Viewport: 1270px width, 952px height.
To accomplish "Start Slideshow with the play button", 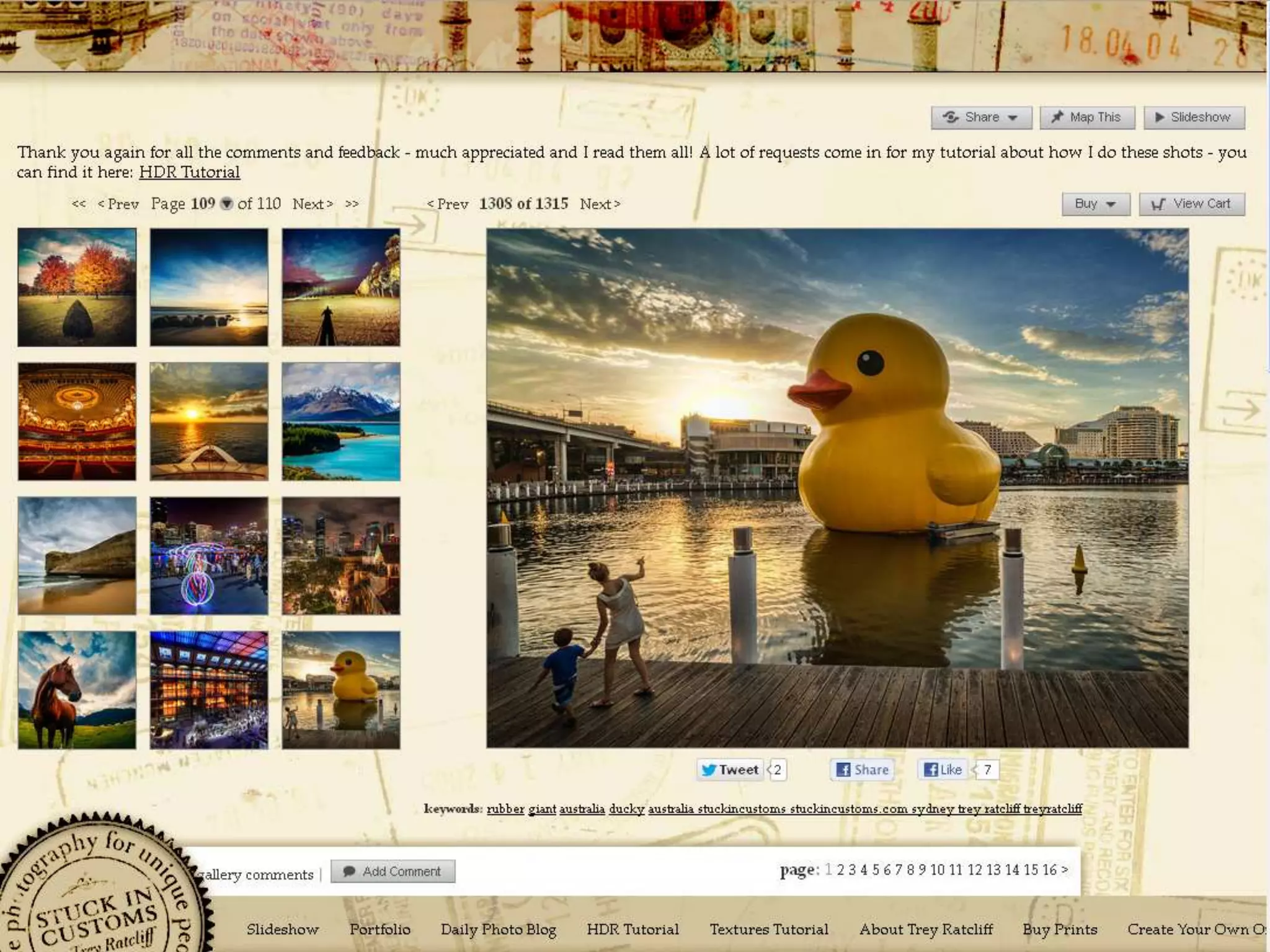I will [x=1193, y=117].
